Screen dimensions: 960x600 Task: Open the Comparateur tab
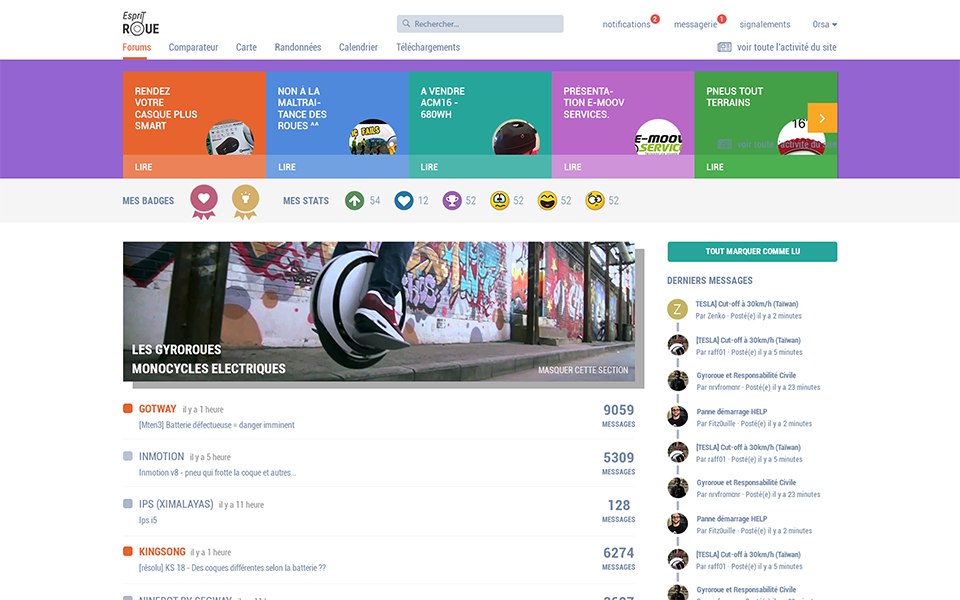[x=193, y=47]
